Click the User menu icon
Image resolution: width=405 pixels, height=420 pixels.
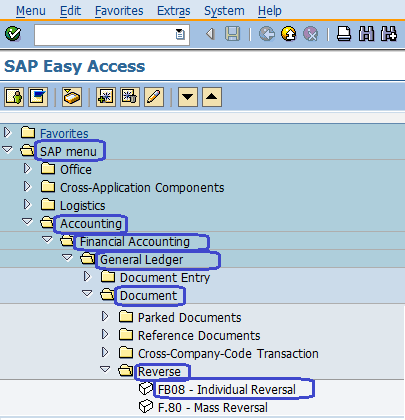(14, 97)
